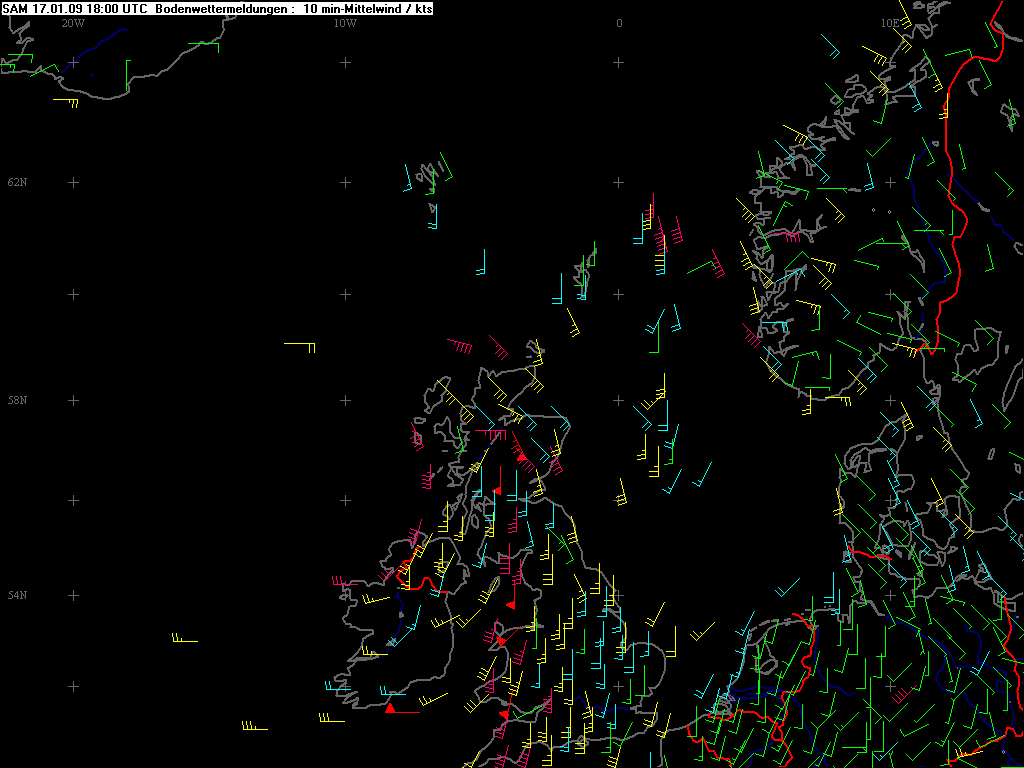Click the yellow wind barb below Iceland's coast
1024x768 pixels.
pos(66,103)
